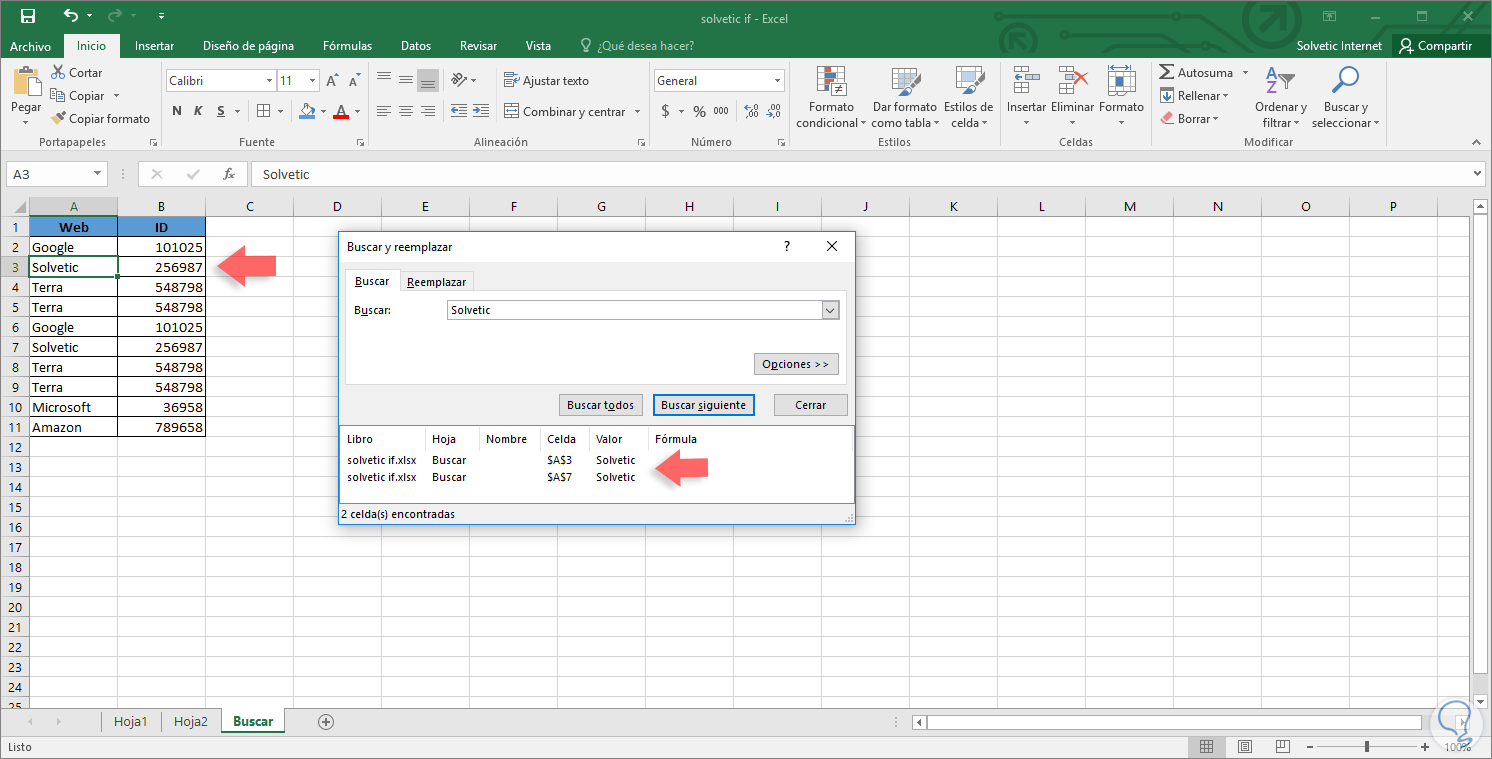Click the Save icon in title bar
The width and height of the screenshot is (1492, 759).
coord(28,16)
